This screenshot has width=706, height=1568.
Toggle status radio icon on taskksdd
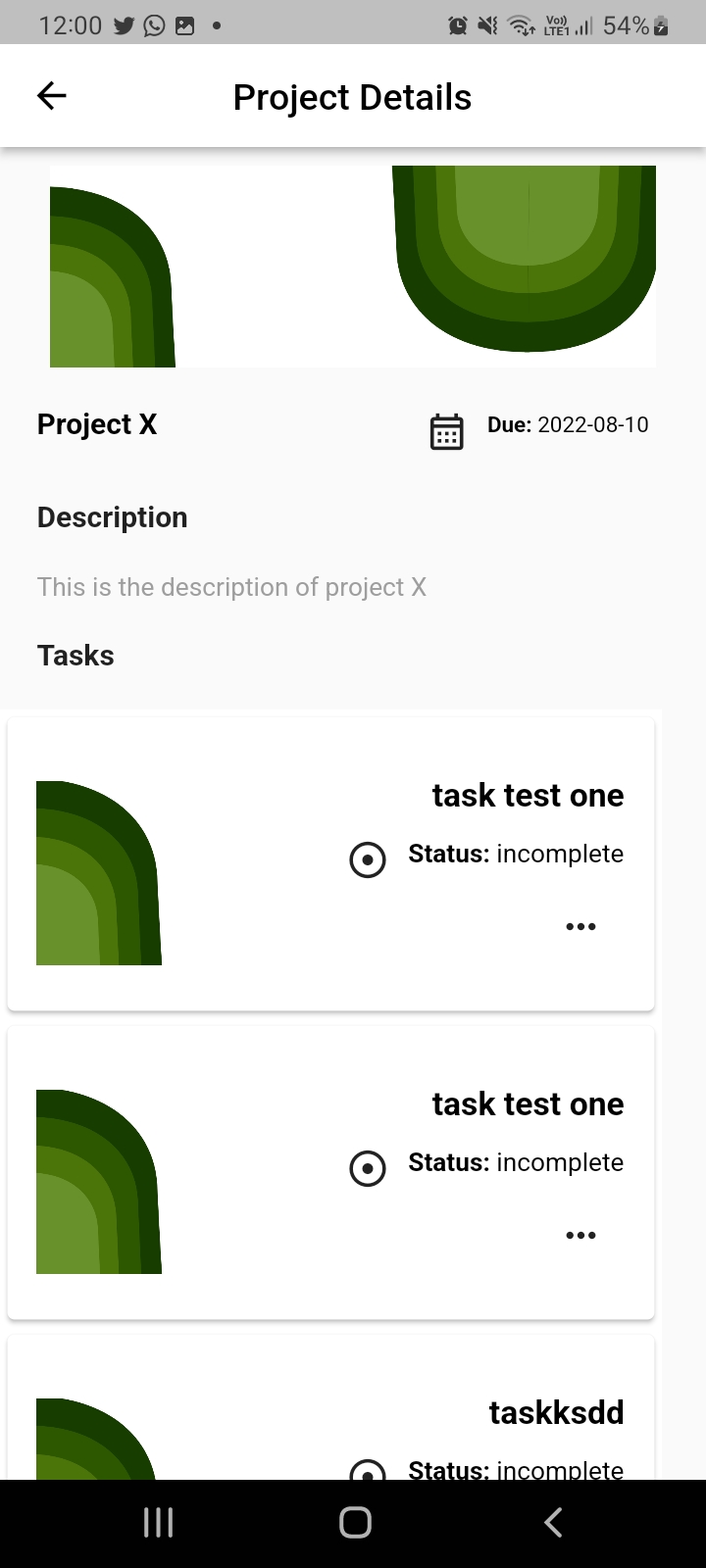(368, 1470)
